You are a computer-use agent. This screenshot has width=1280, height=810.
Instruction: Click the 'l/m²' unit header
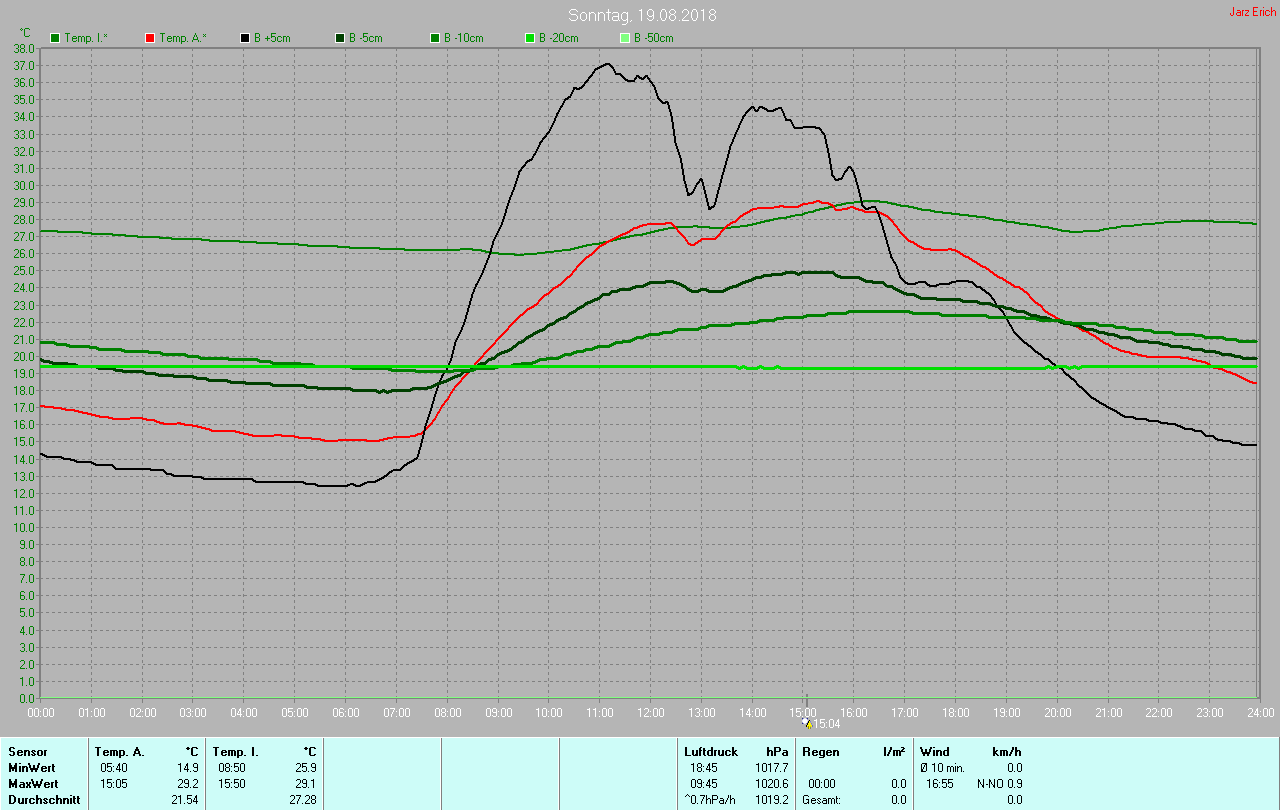click(894, 751)
